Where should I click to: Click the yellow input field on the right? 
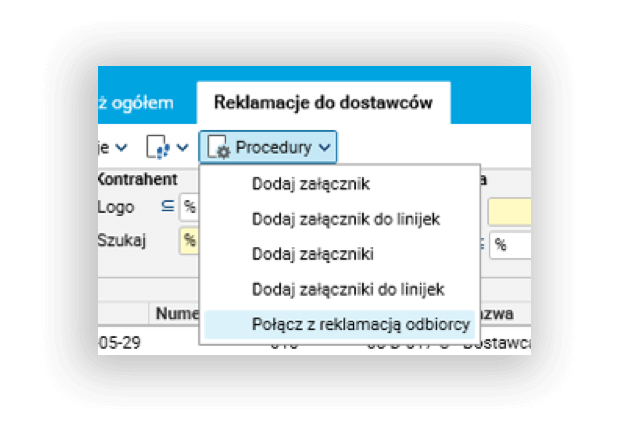coord(509,211)
